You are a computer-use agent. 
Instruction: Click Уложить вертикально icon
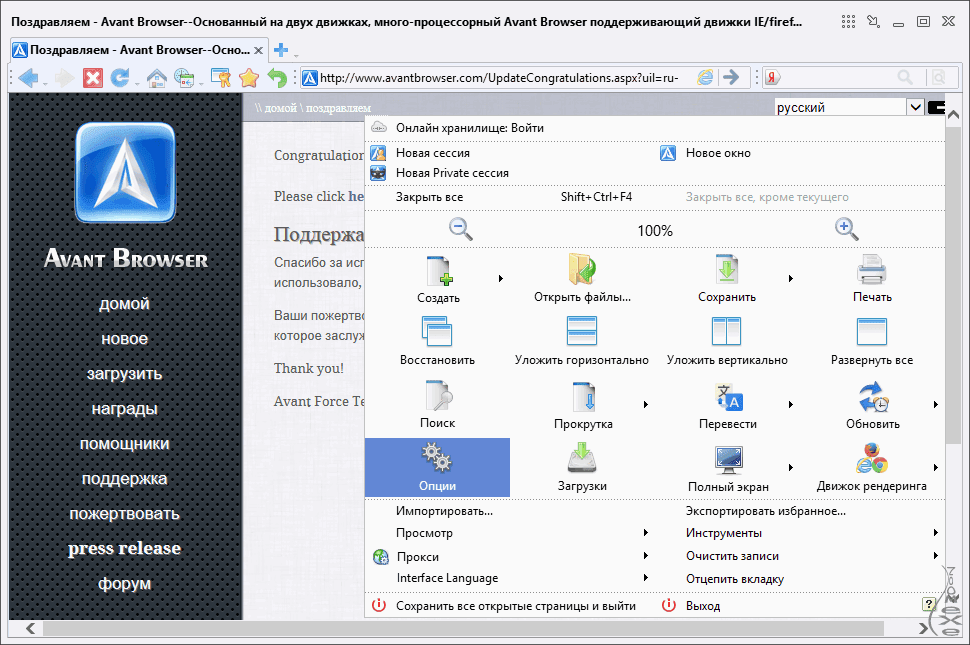(727, 331)
